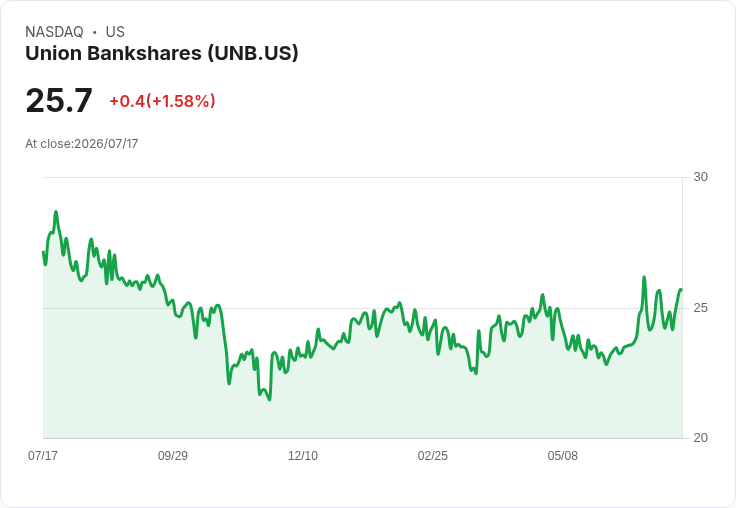The height and width of the screenshot is (508, 736).
Task: Click the lowest trough of the price line
Action: [x=269, y=400]
